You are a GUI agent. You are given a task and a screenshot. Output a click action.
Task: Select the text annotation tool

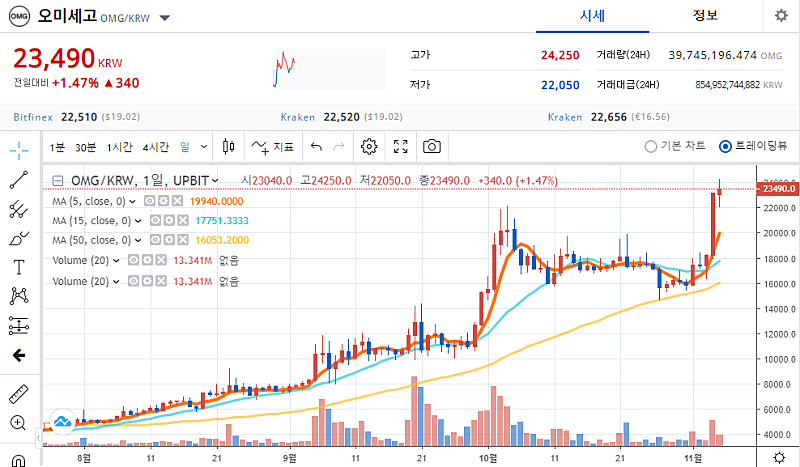pyautogui.click(x=19, y=267)
